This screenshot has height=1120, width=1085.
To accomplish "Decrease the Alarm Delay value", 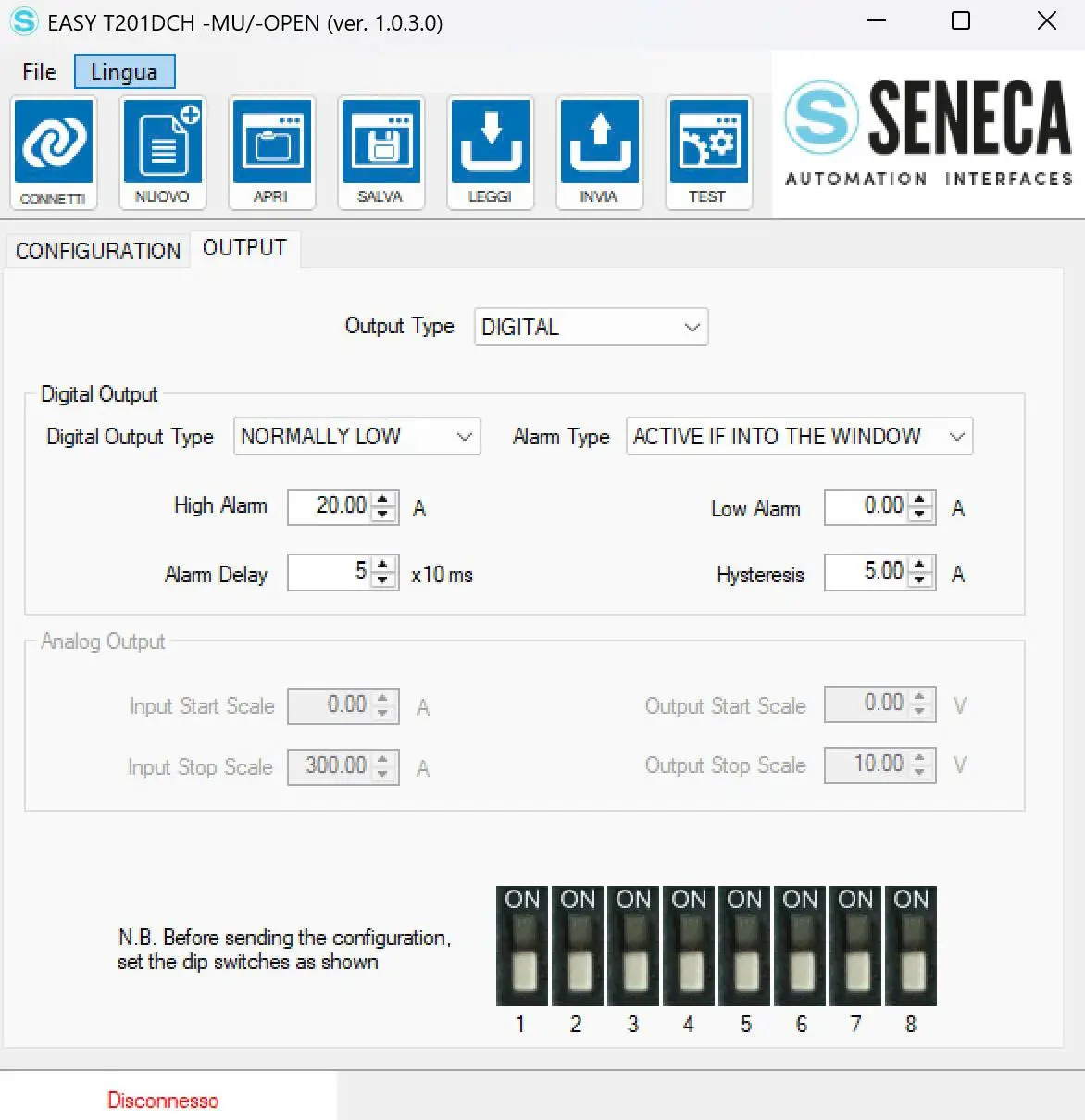I will pyautogui.click(x=383, y=579).
